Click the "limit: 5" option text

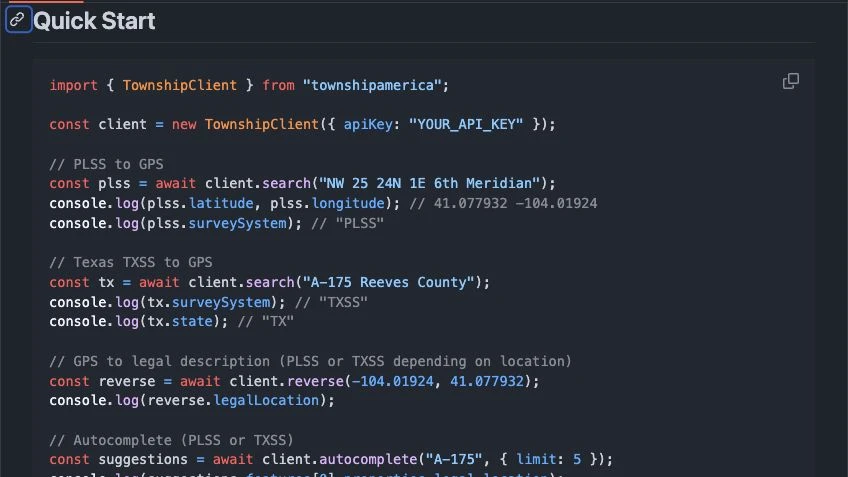pyautogui.click(x=549, y=459)
